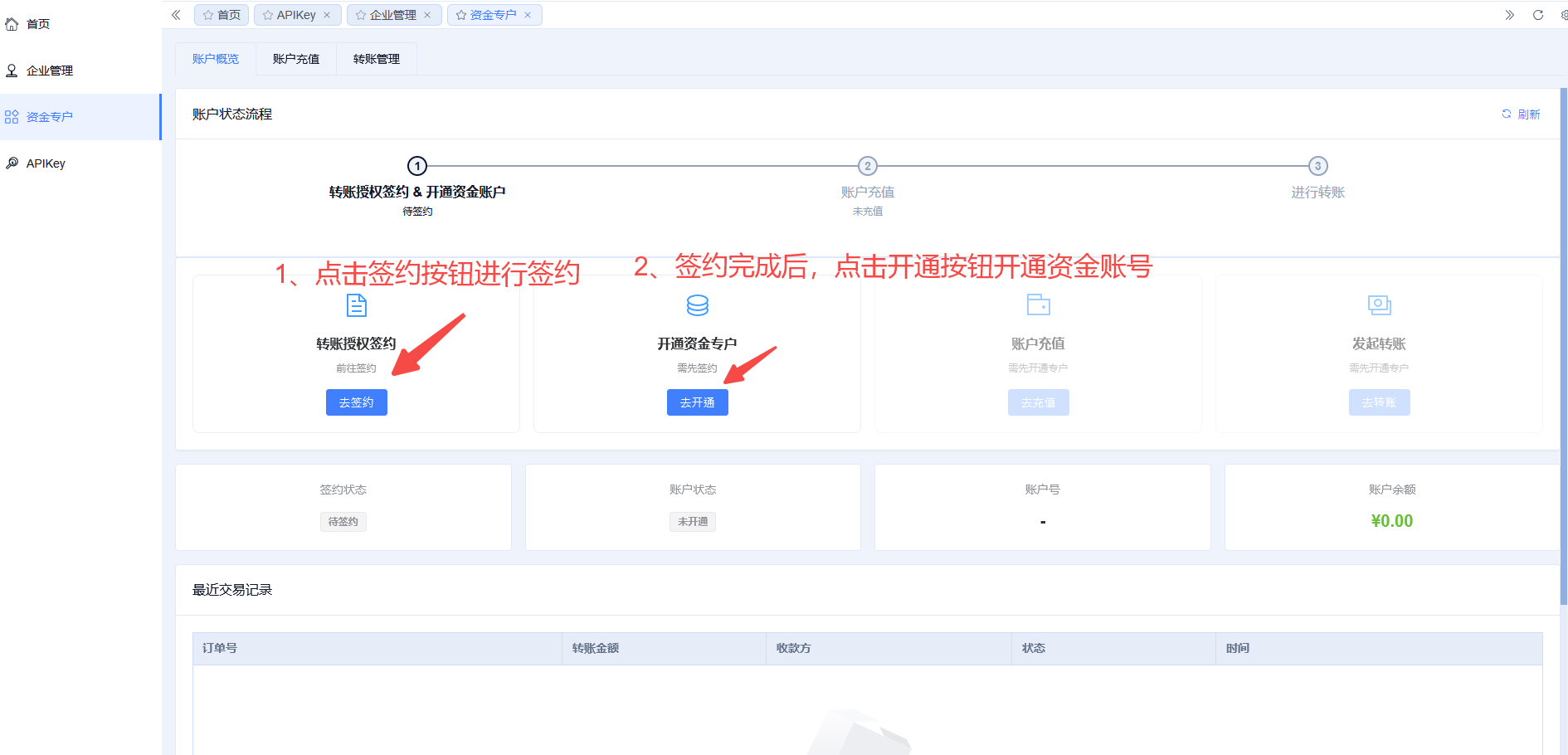This screenshot has width=1568, height=755.
Task: Click the 资金专户 sidebar grid icon
Action: (x=12, y=117)
